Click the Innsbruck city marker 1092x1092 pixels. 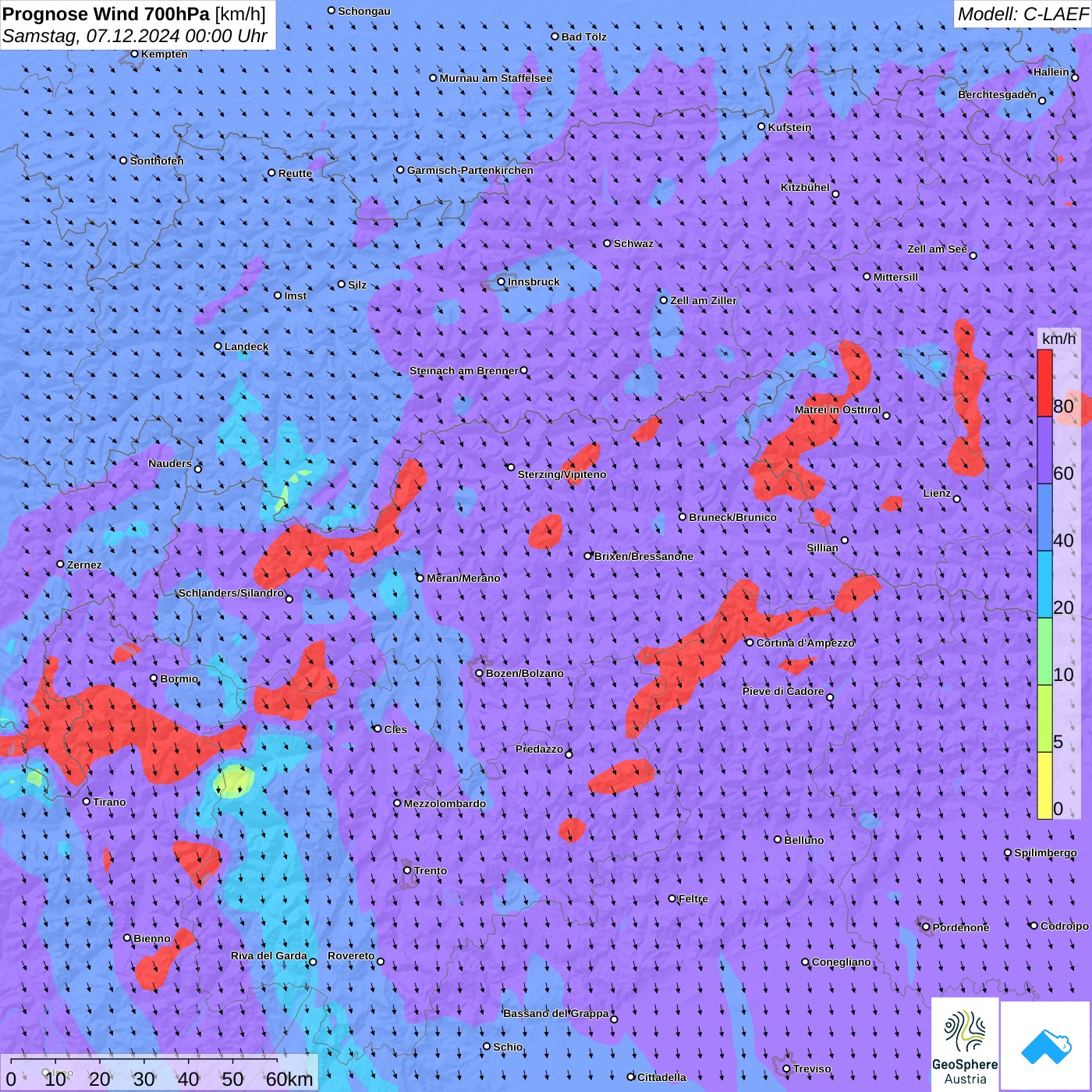point(502,282)
